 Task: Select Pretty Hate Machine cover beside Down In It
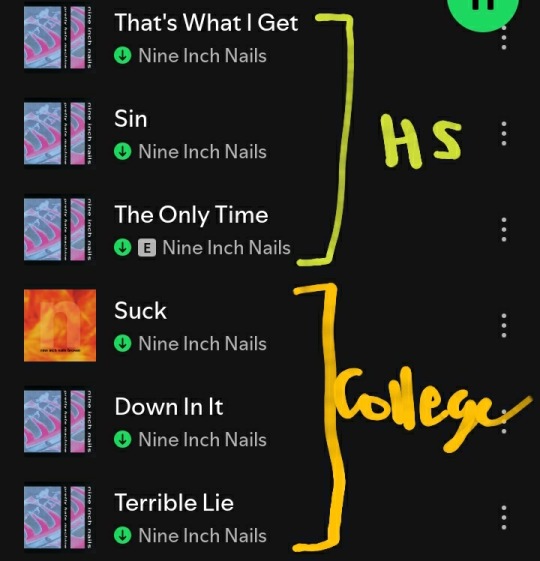click(x=60, y=421)
